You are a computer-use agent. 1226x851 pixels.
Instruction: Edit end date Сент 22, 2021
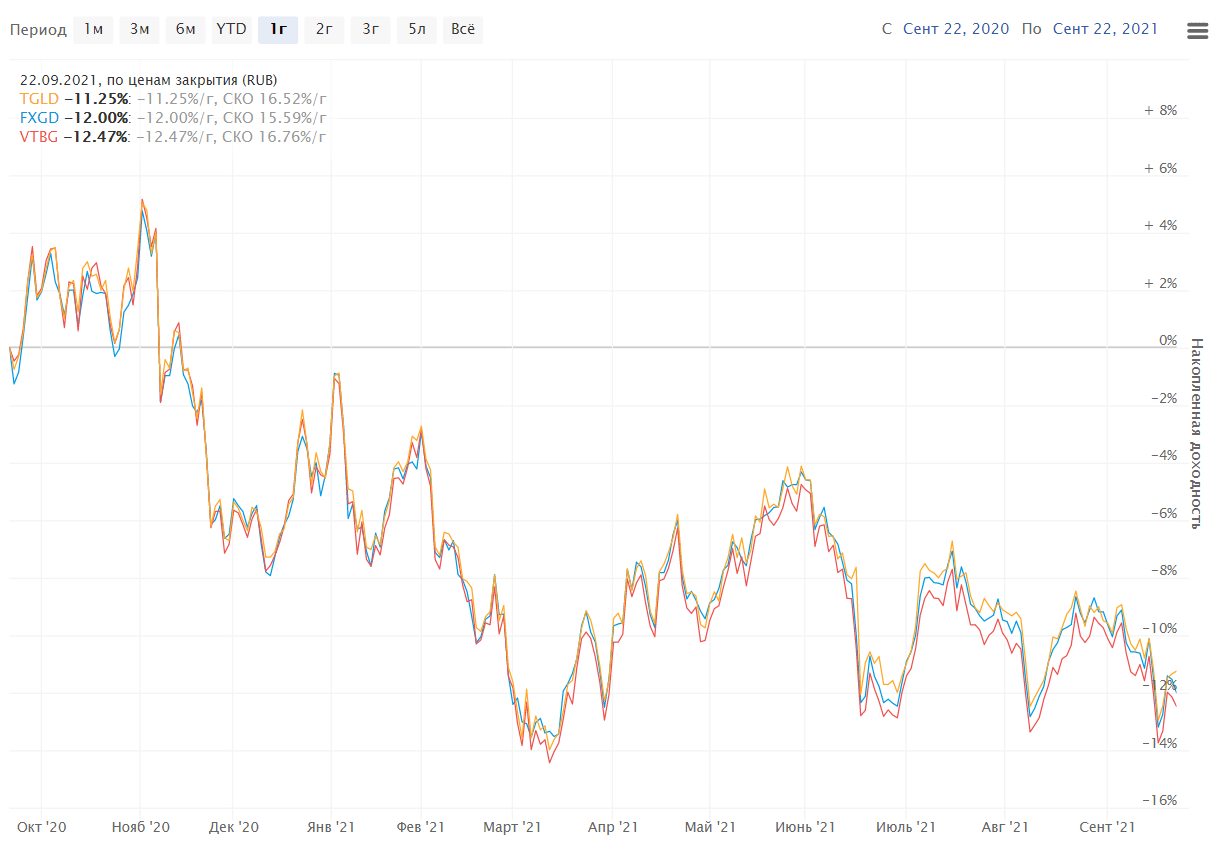tap(1105, 29)
